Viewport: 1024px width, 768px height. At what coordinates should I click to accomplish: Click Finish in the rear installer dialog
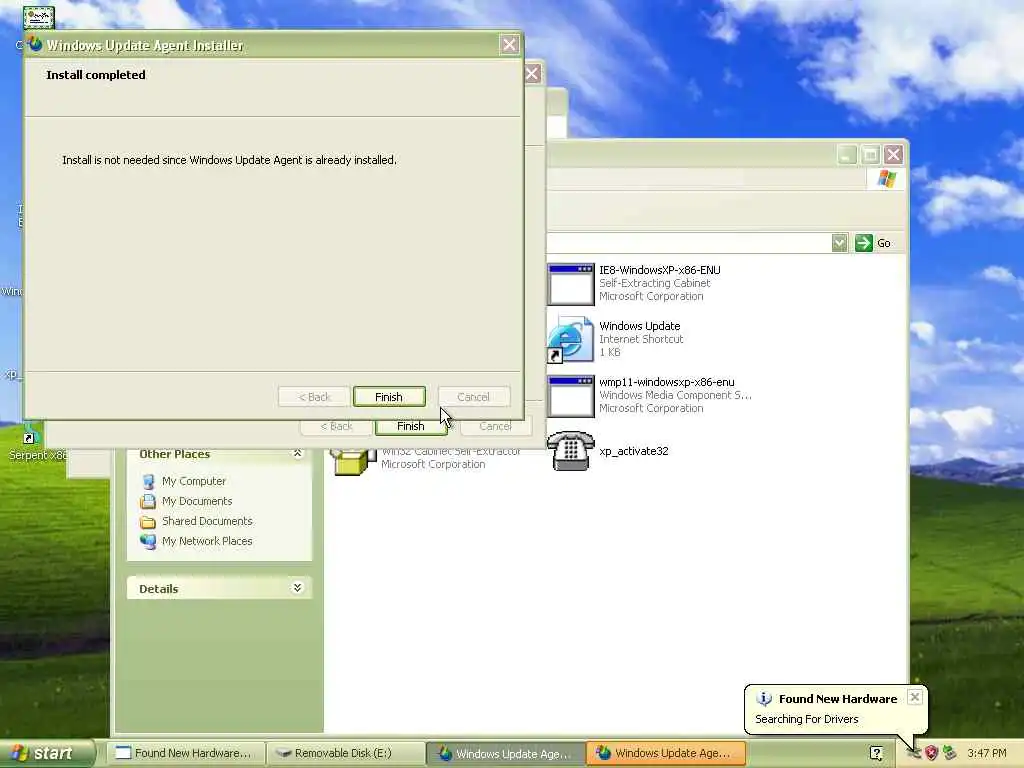411,426
